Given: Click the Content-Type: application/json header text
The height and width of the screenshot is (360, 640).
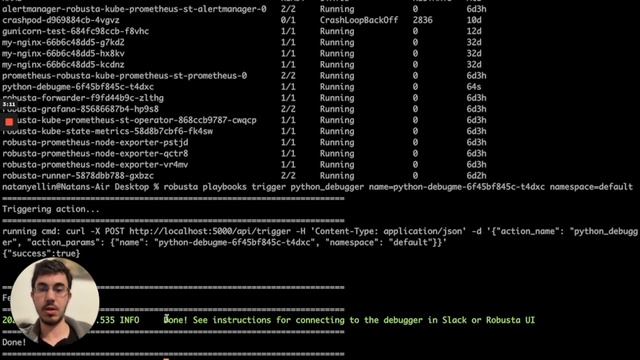Looking at the screenshot, I should 388,231.
